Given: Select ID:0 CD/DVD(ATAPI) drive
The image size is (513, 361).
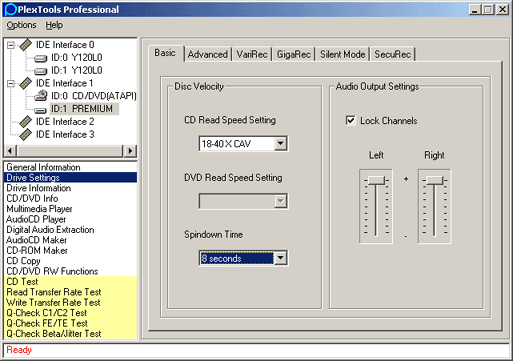Looking at the screenshot, I should [94, 96].
